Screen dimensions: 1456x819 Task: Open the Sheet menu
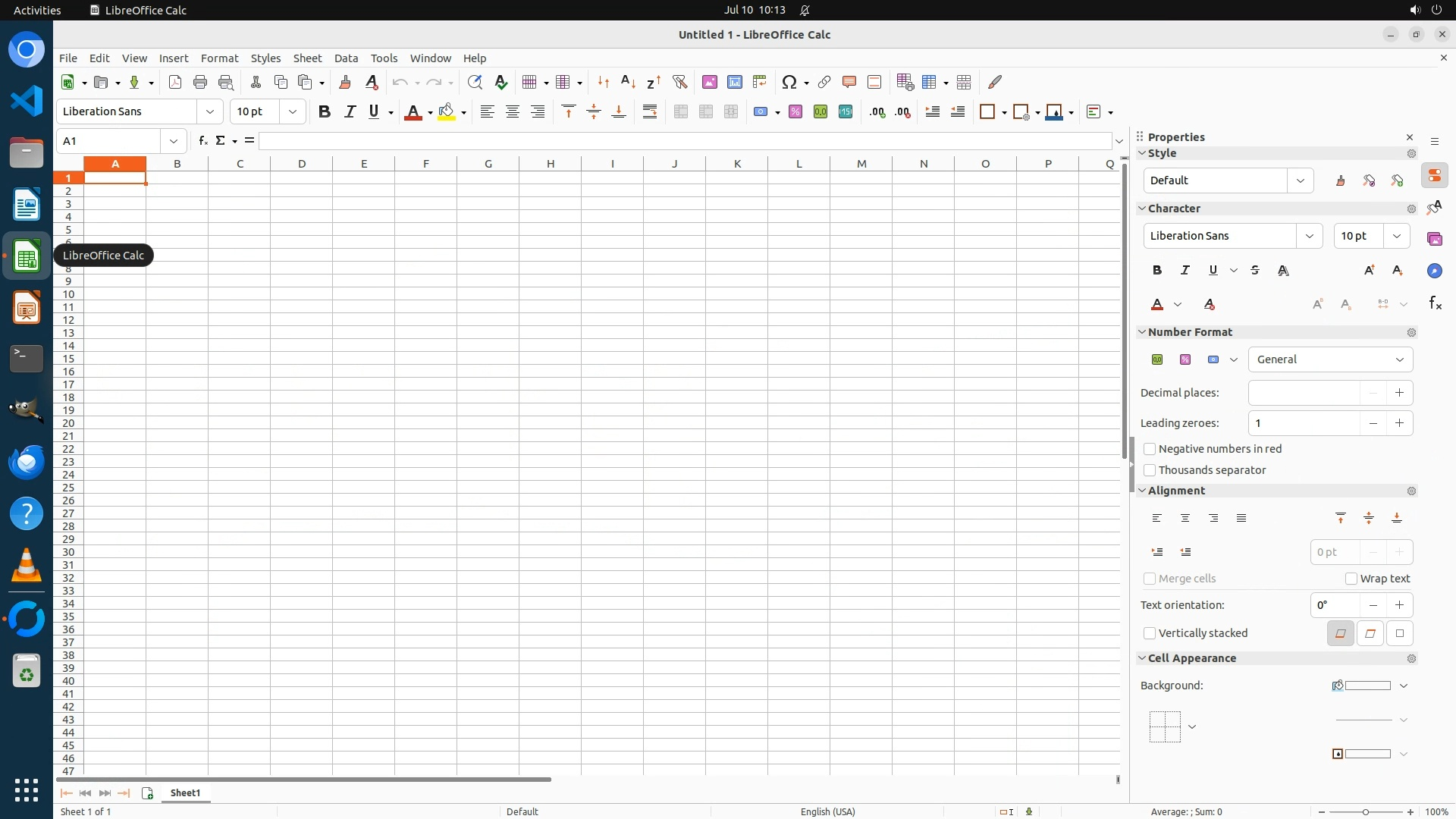point(307,58)
